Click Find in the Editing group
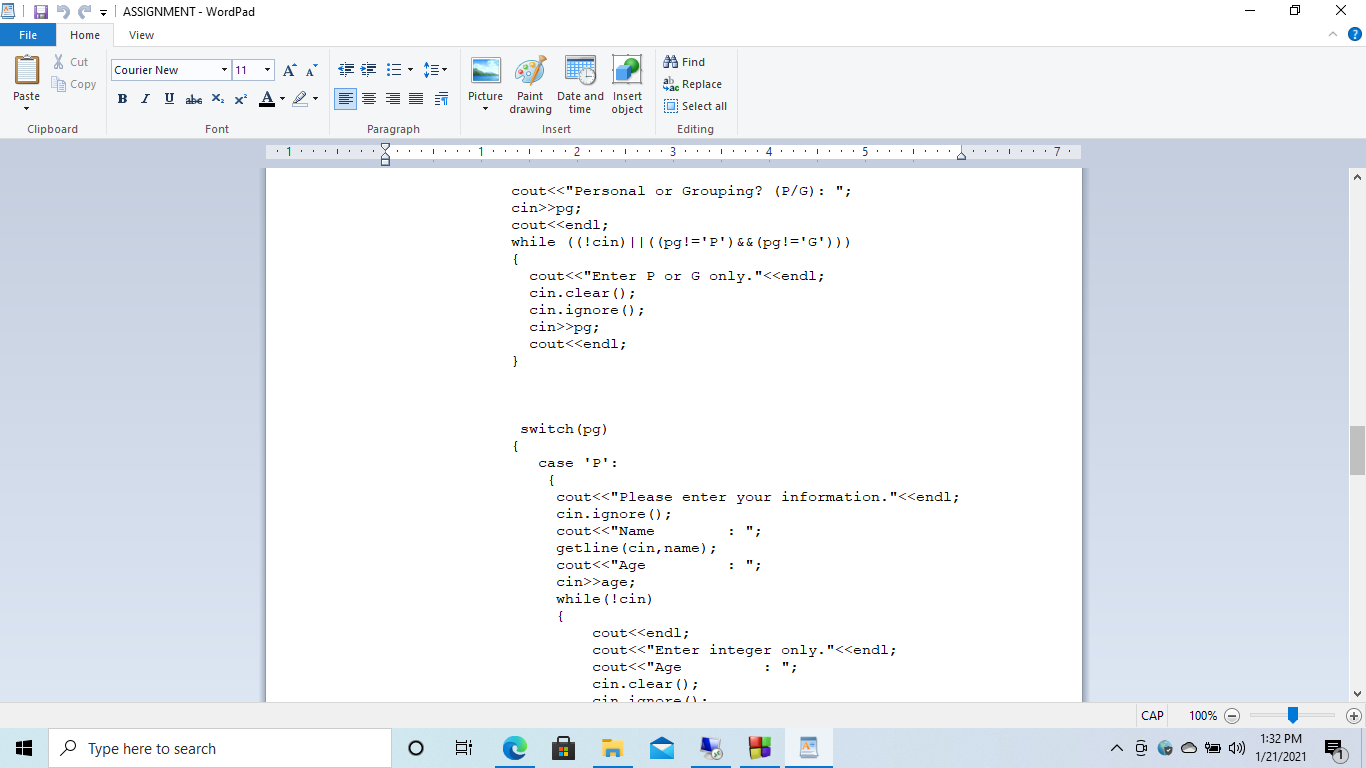The height and width of the screenshot is (768, 1366). pyautogui.click(x=684, y=62)
